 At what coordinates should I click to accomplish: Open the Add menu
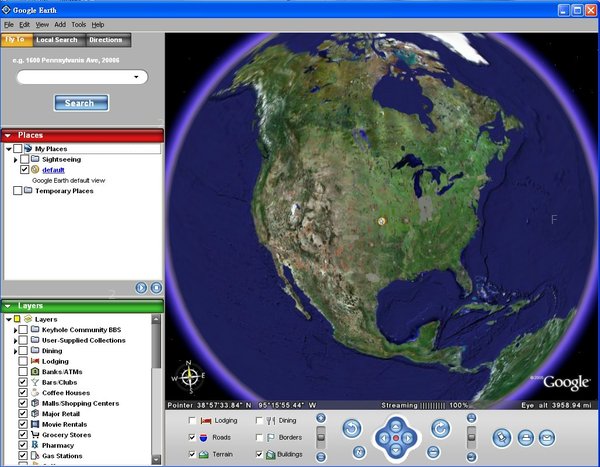tap(60, 24)
